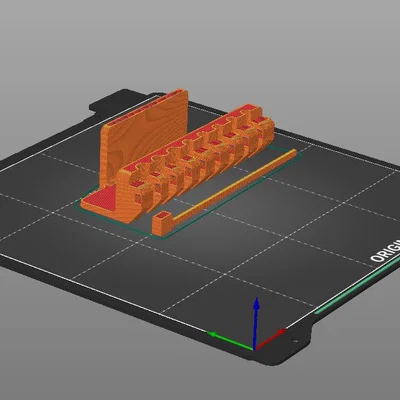Select the thin orange rod part
400x400 pixels.
point(224,192)
